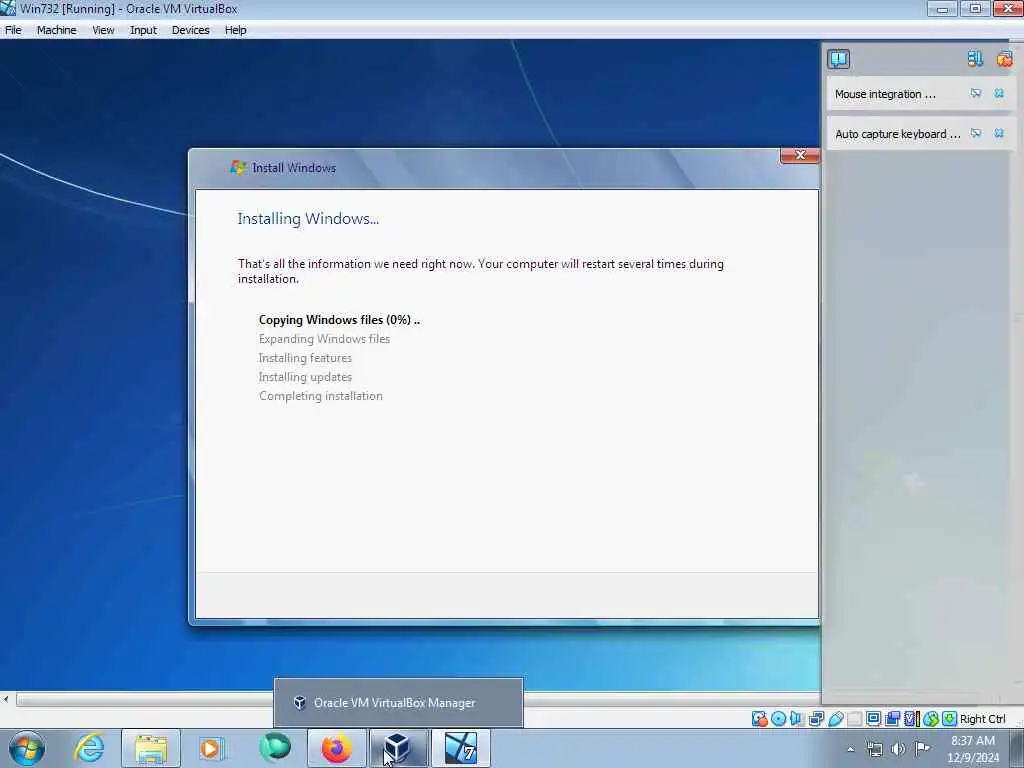Click the Expanding Windows files step

coord(324,339)
